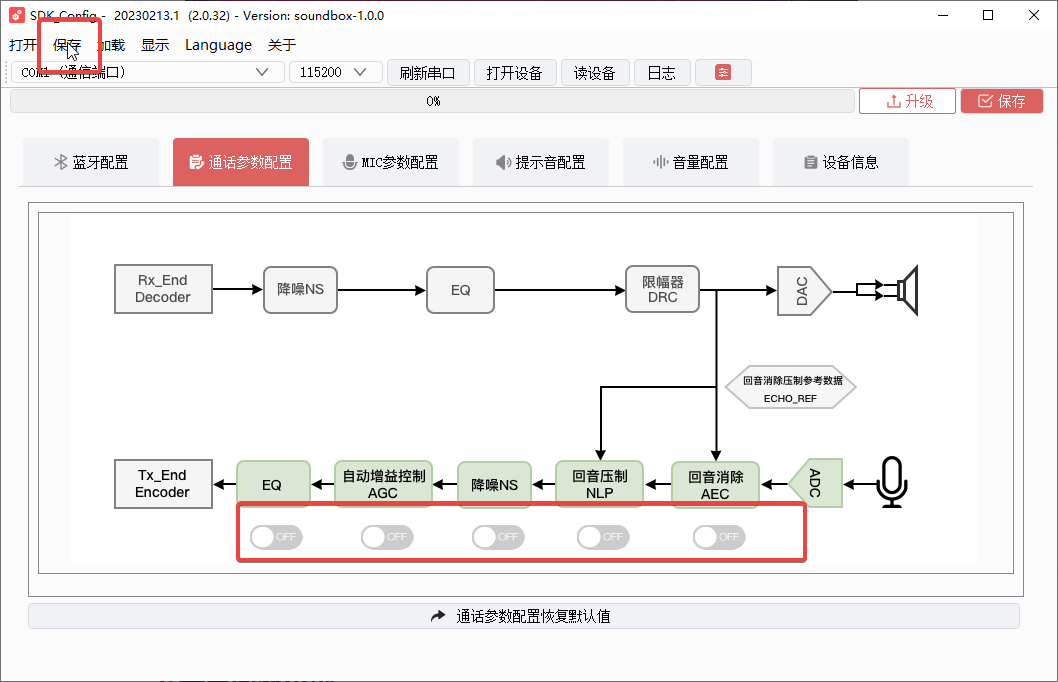
Task: Click the ECHO_REF hexagon label
Action: coord(791,389)
